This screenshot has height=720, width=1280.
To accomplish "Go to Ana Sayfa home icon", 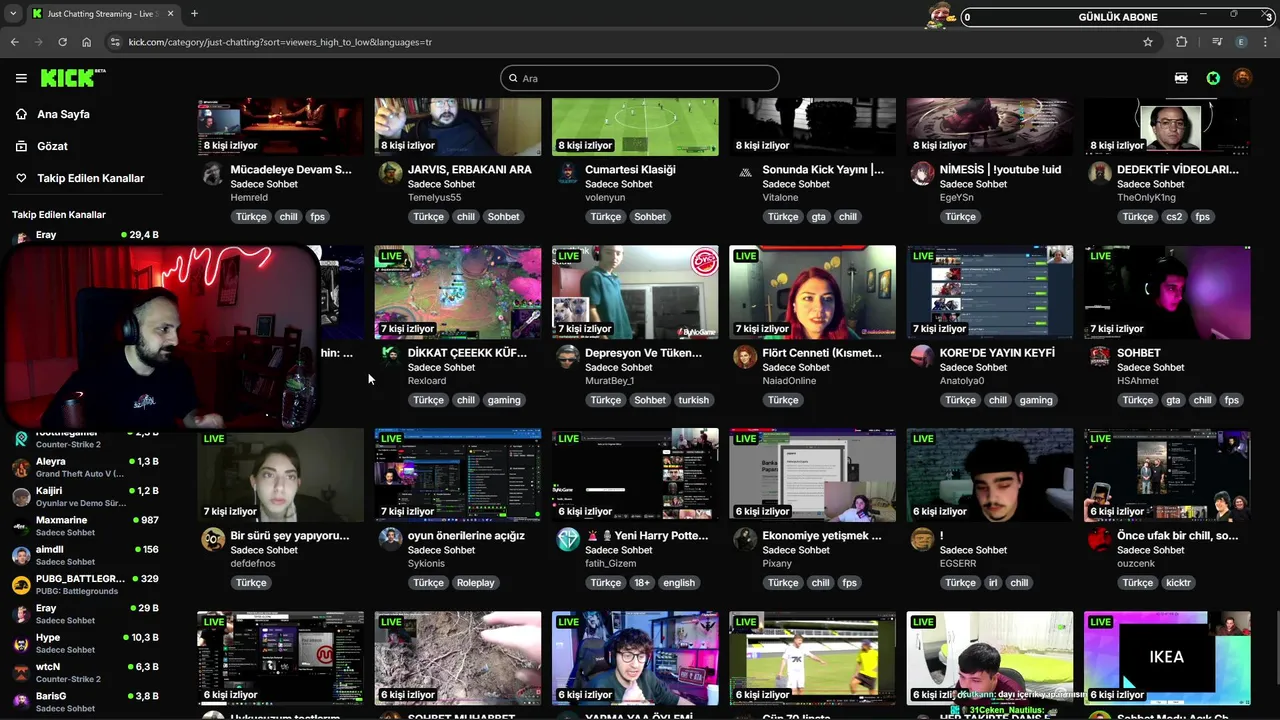I will pyautogui.click(x=21, y=114).
